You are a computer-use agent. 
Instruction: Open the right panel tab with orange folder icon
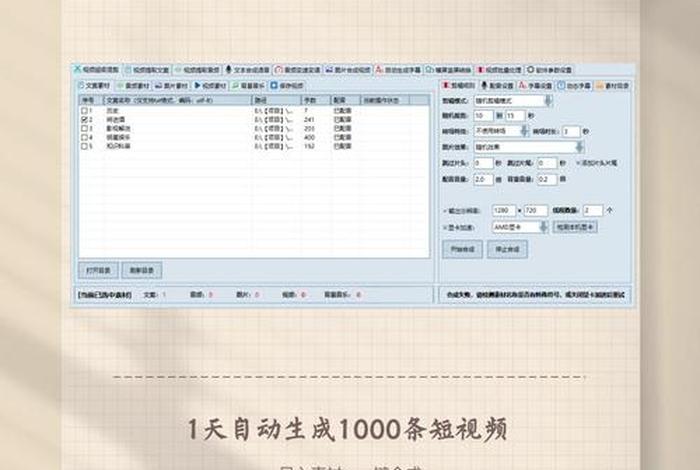pyautogui.click(x=612, y=85)
